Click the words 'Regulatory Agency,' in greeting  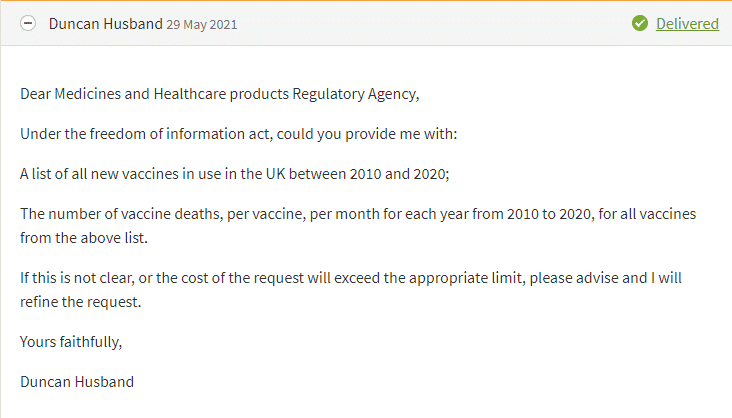tap(356, 94)
